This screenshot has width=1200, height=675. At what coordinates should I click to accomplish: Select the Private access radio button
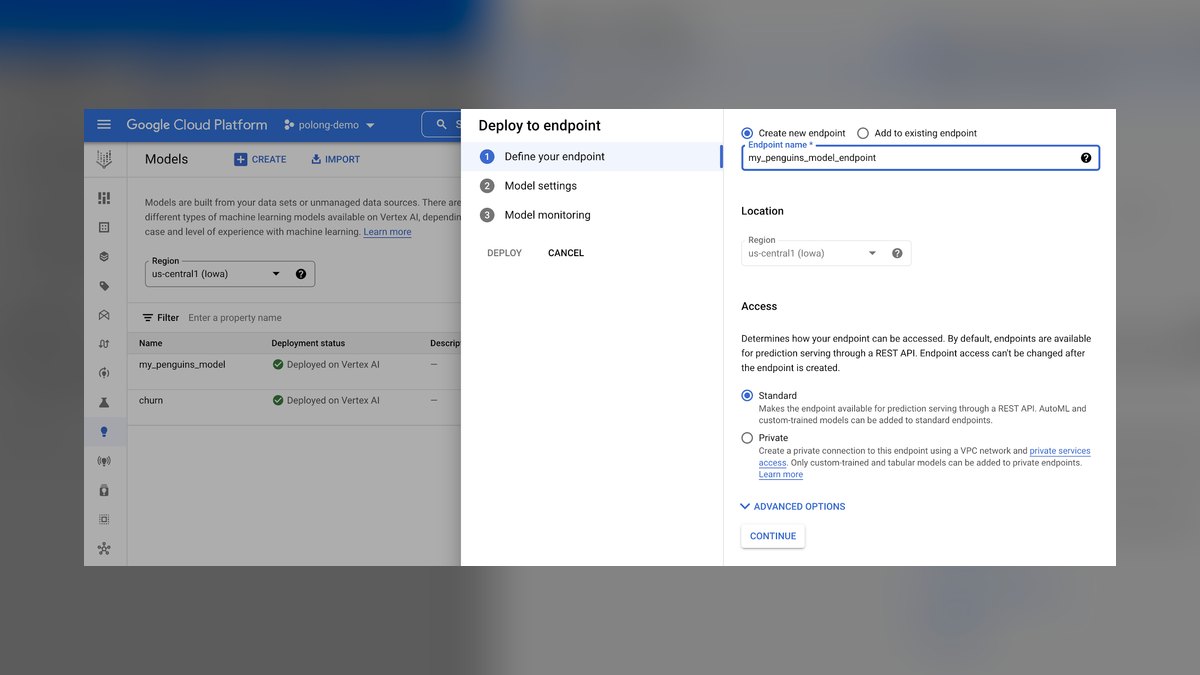point(747,438)
